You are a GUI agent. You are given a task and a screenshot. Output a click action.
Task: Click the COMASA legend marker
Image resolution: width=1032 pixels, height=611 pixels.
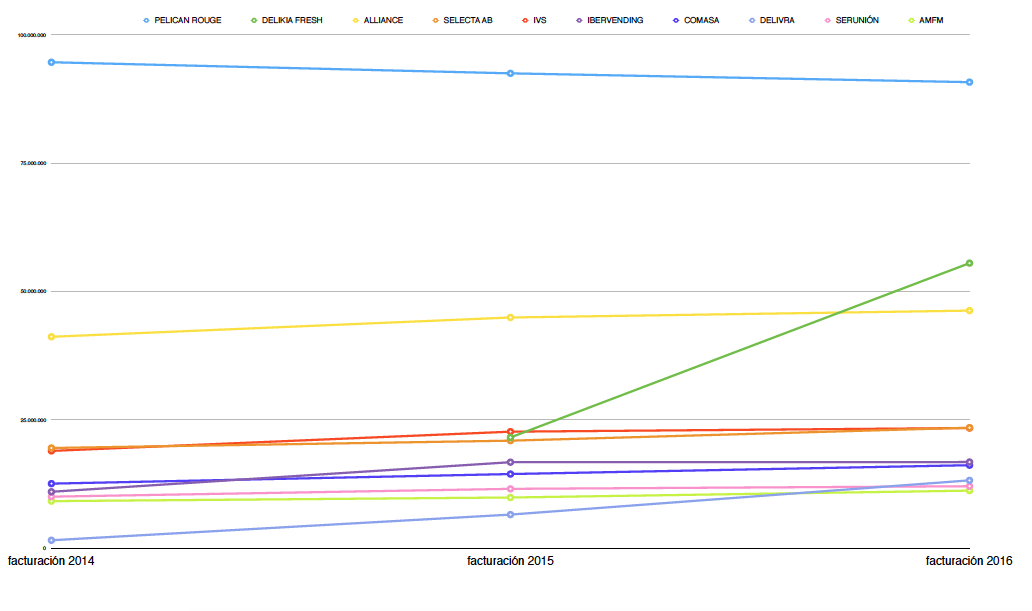pos(676,20)
